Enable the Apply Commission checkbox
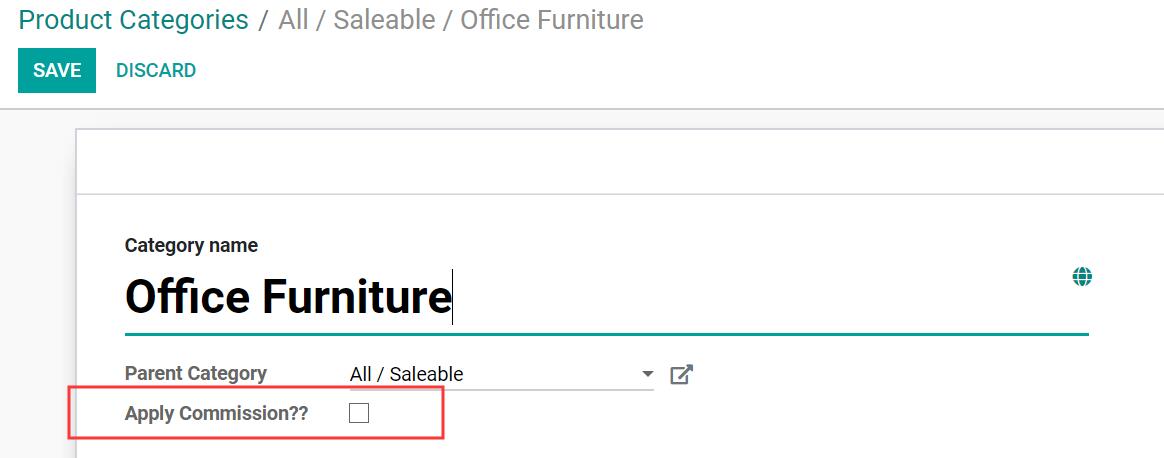The height and width of the screenshot is (458, 1164). coord(359,413)
